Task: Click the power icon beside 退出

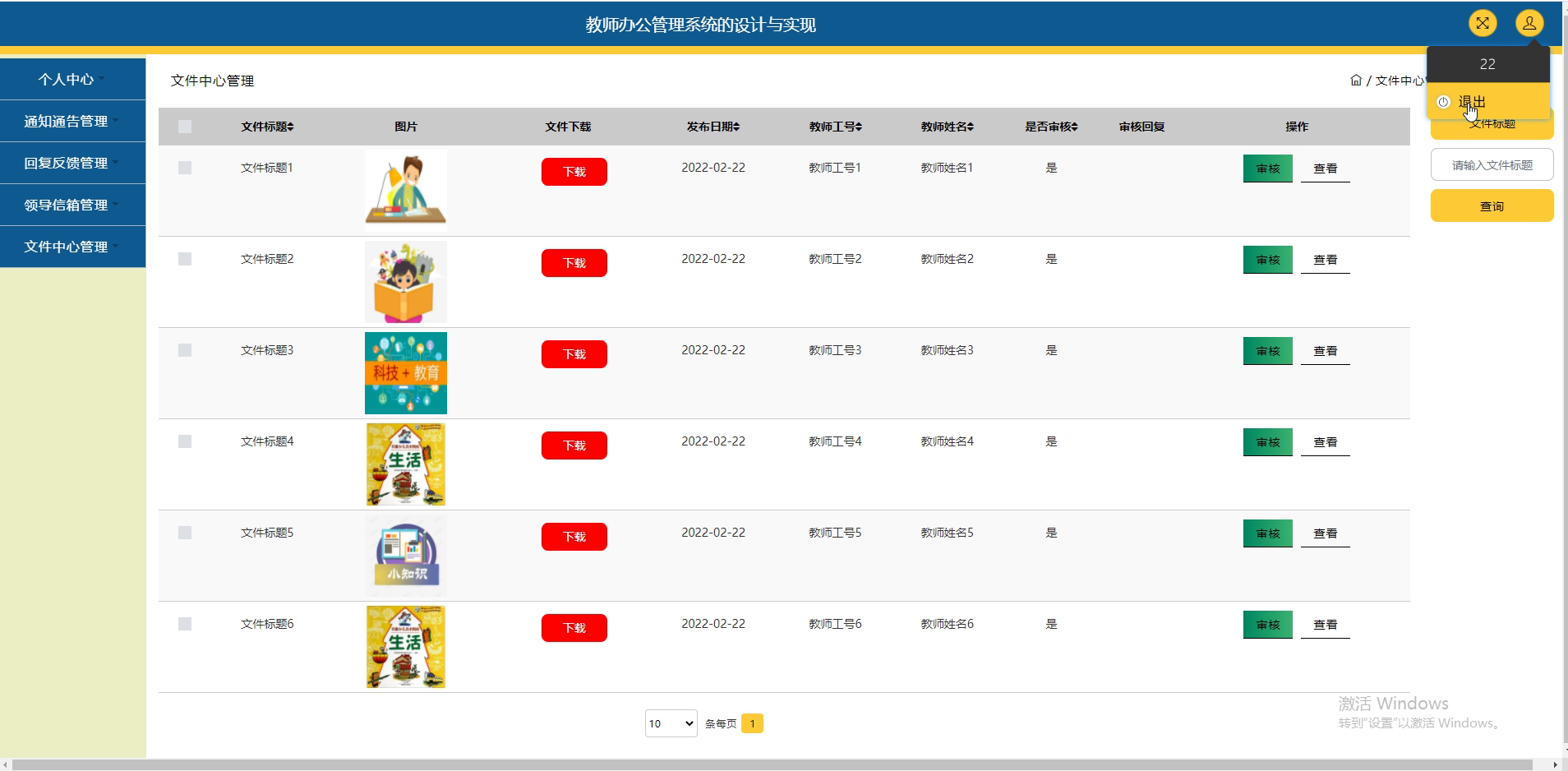Action: pos(1443,102)
